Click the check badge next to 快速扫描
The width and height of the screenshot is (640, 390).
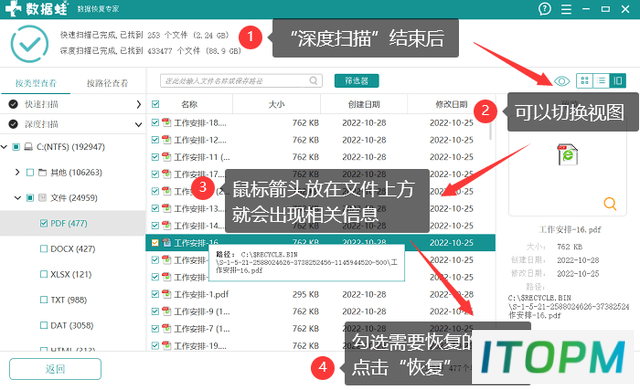point(13,104)
